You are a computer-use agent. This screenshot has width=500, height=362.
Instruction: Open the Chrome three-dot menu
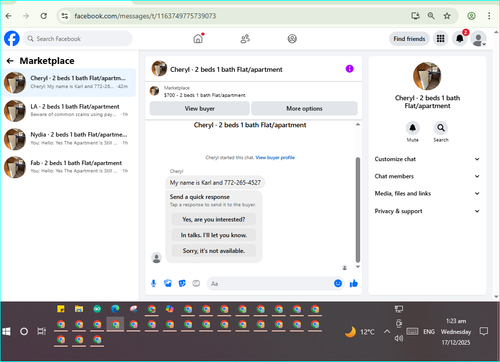click(x=489, y=16)
